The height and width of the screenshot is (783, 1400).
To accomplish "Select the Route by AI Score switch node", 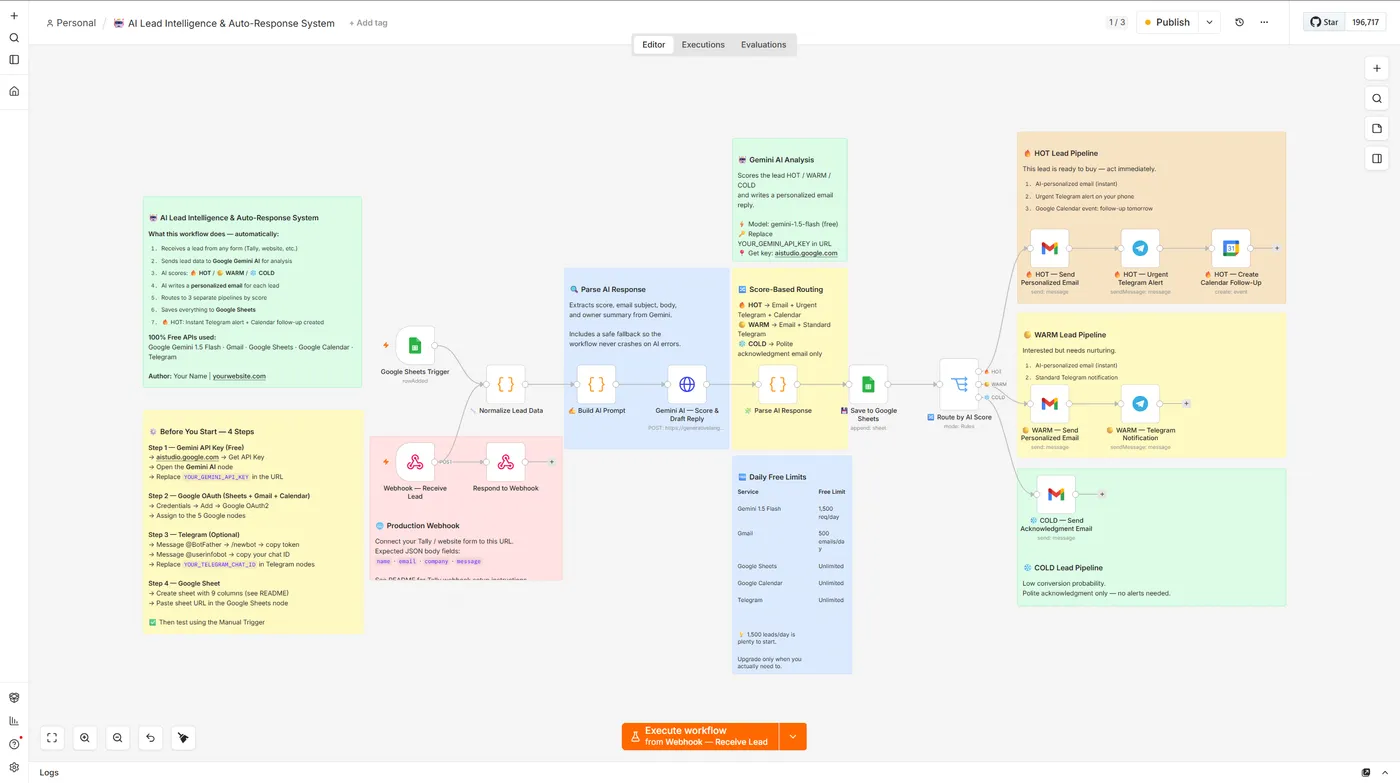I will point(959,385).
